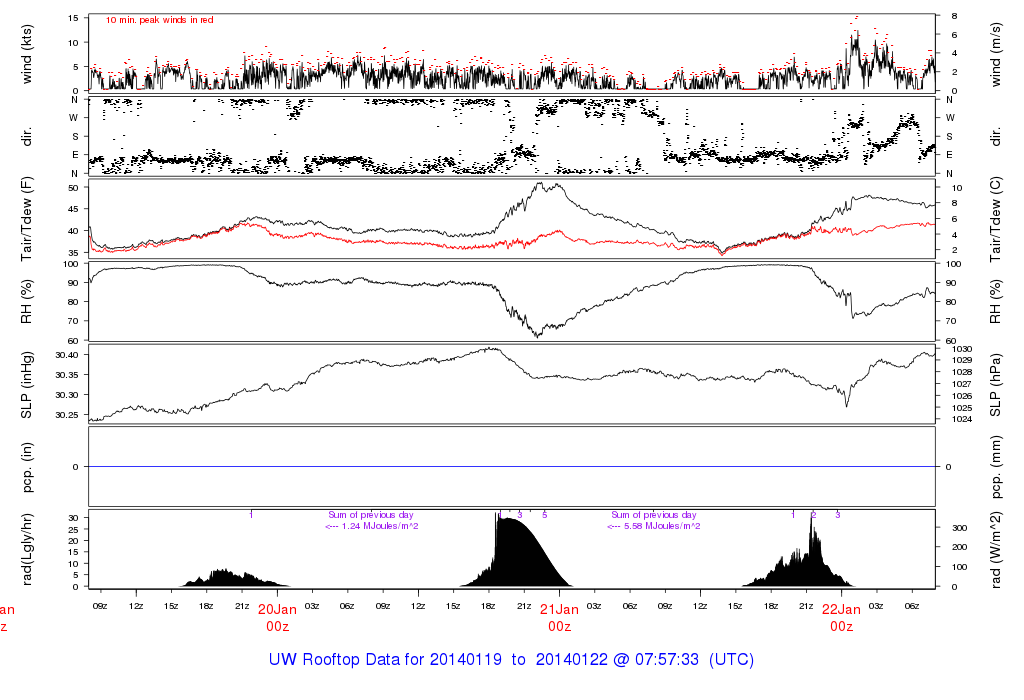Click the '10 min. peak winds in red' legend text
1024x700 pixels.
(x=159, y=20)
